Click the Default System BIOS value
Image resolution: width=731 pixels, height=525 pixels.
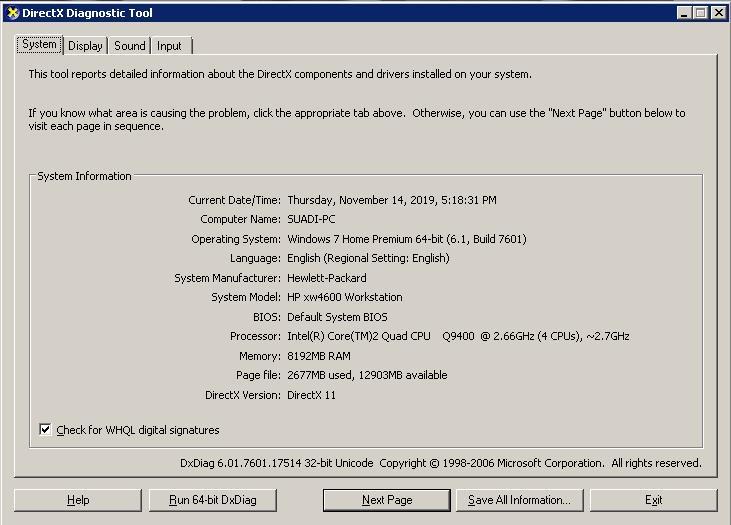click(x=337, y=317)
